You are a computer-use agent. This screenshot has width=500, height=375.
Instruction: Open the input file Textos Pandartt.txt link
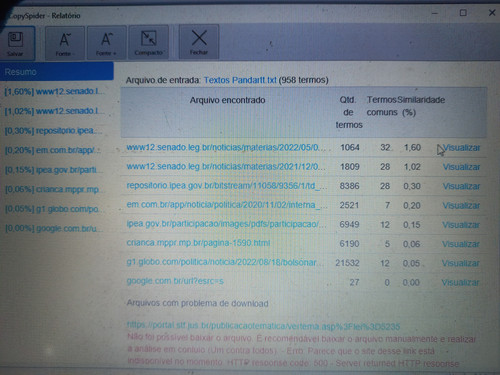(x=240, y=80)
